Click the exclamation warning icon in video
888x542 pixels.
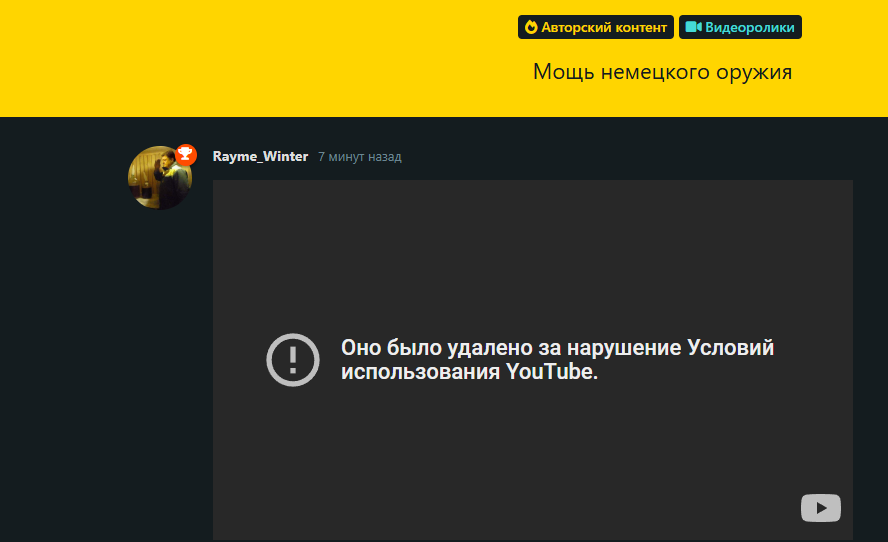(293, 360)
